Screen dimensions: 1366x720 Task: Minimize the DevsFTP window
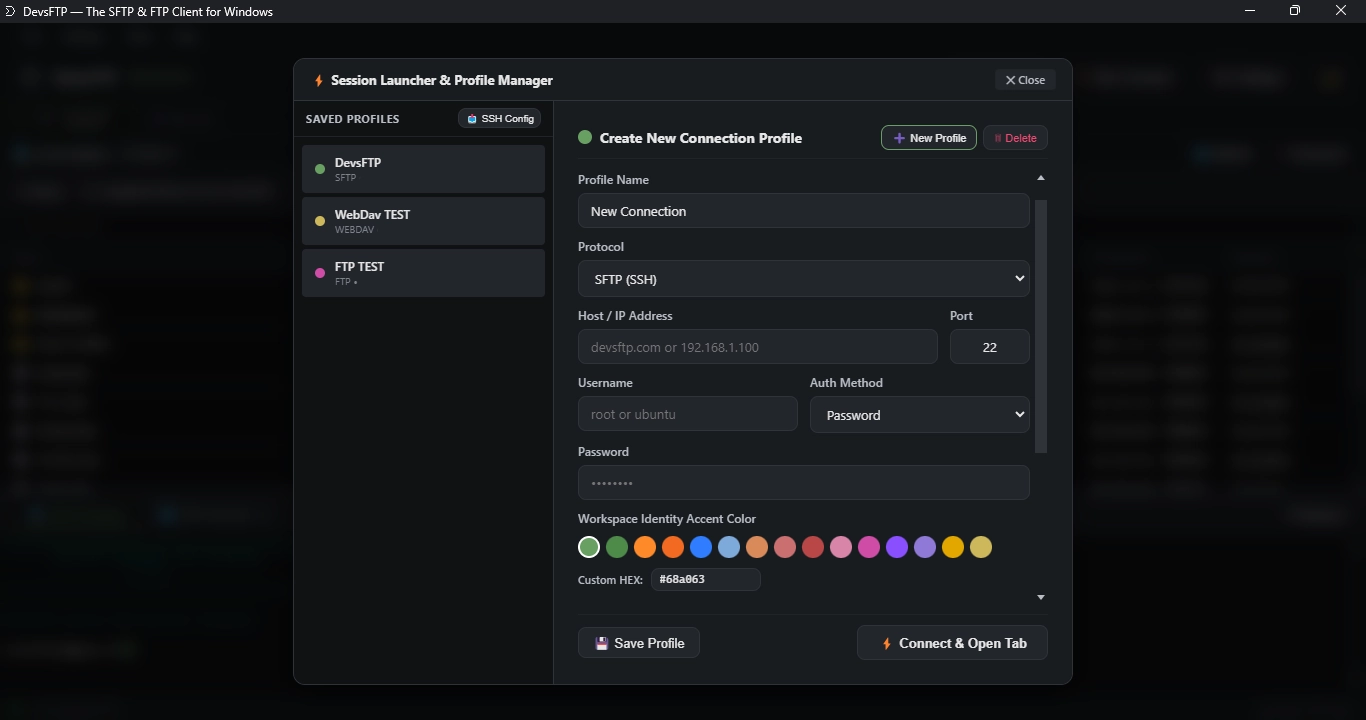pos(1250,11)
